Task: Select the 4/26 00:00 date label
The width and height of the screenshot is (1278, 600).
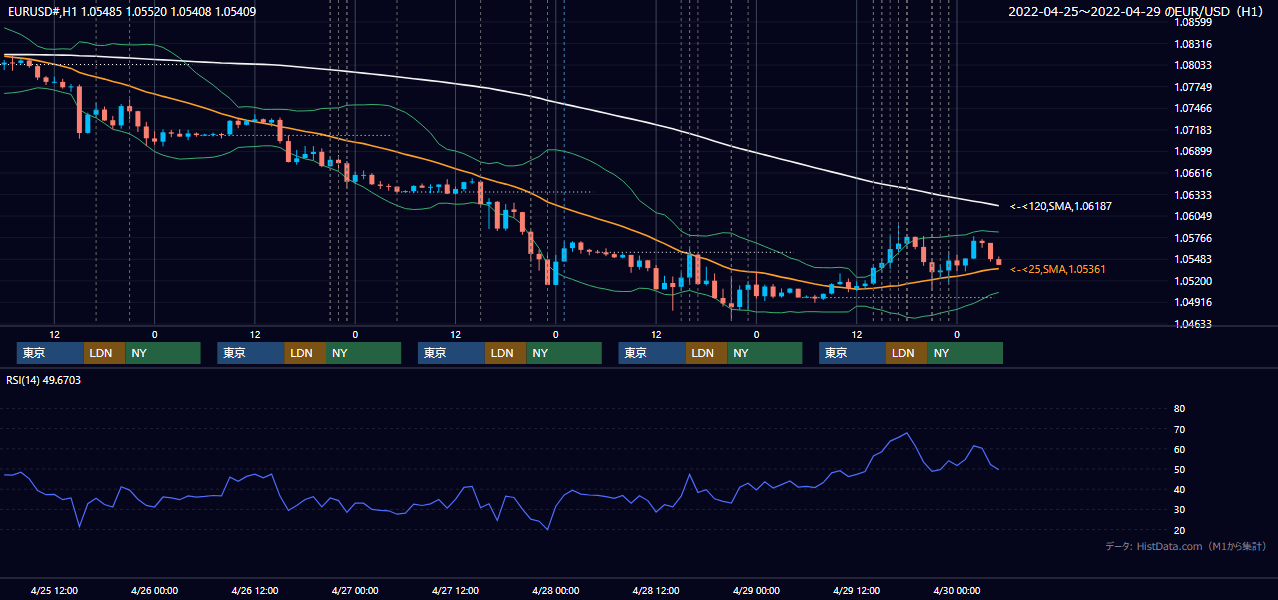Action: tap(154, 590)
